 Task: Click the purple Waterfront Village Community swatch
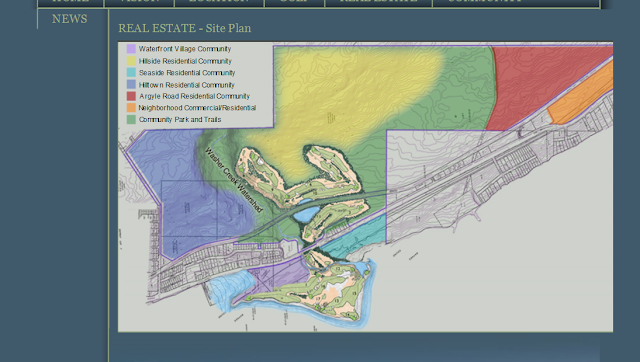click(131, 49)
